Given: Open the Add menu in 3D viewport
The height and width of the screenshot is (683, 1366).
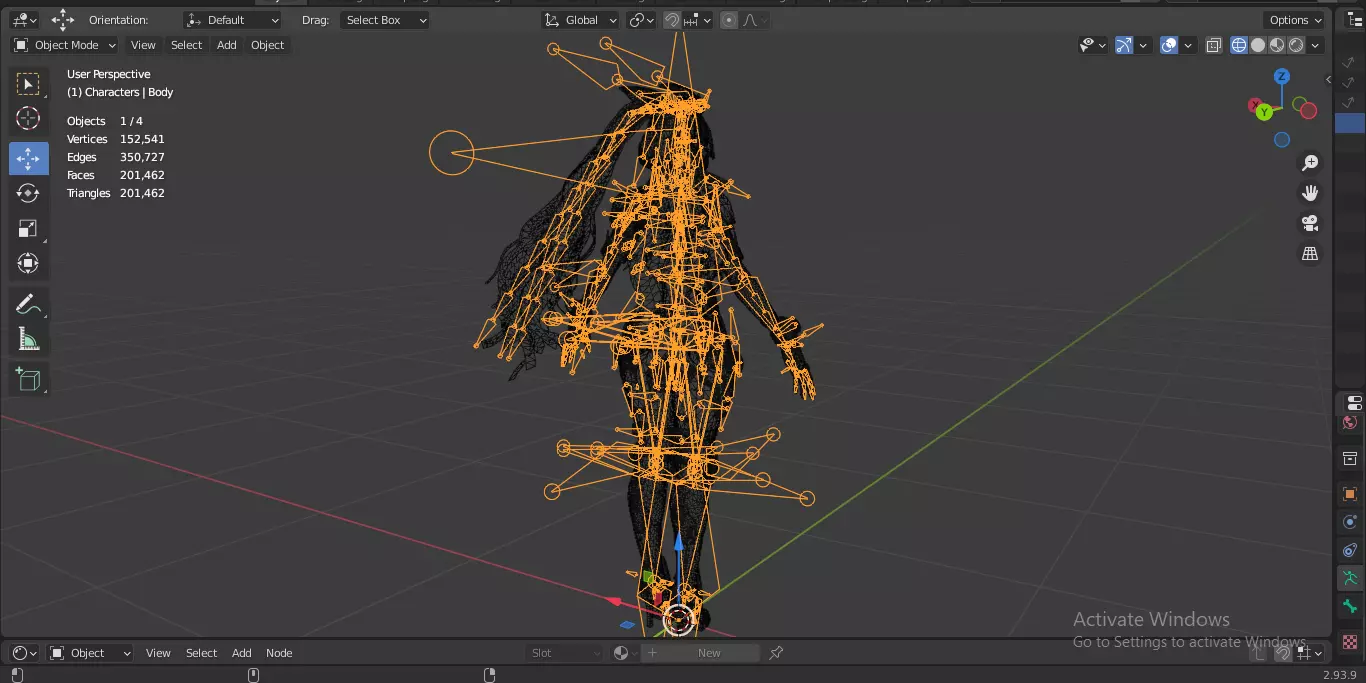Looking at the screenshot, I should click(227, 45).
